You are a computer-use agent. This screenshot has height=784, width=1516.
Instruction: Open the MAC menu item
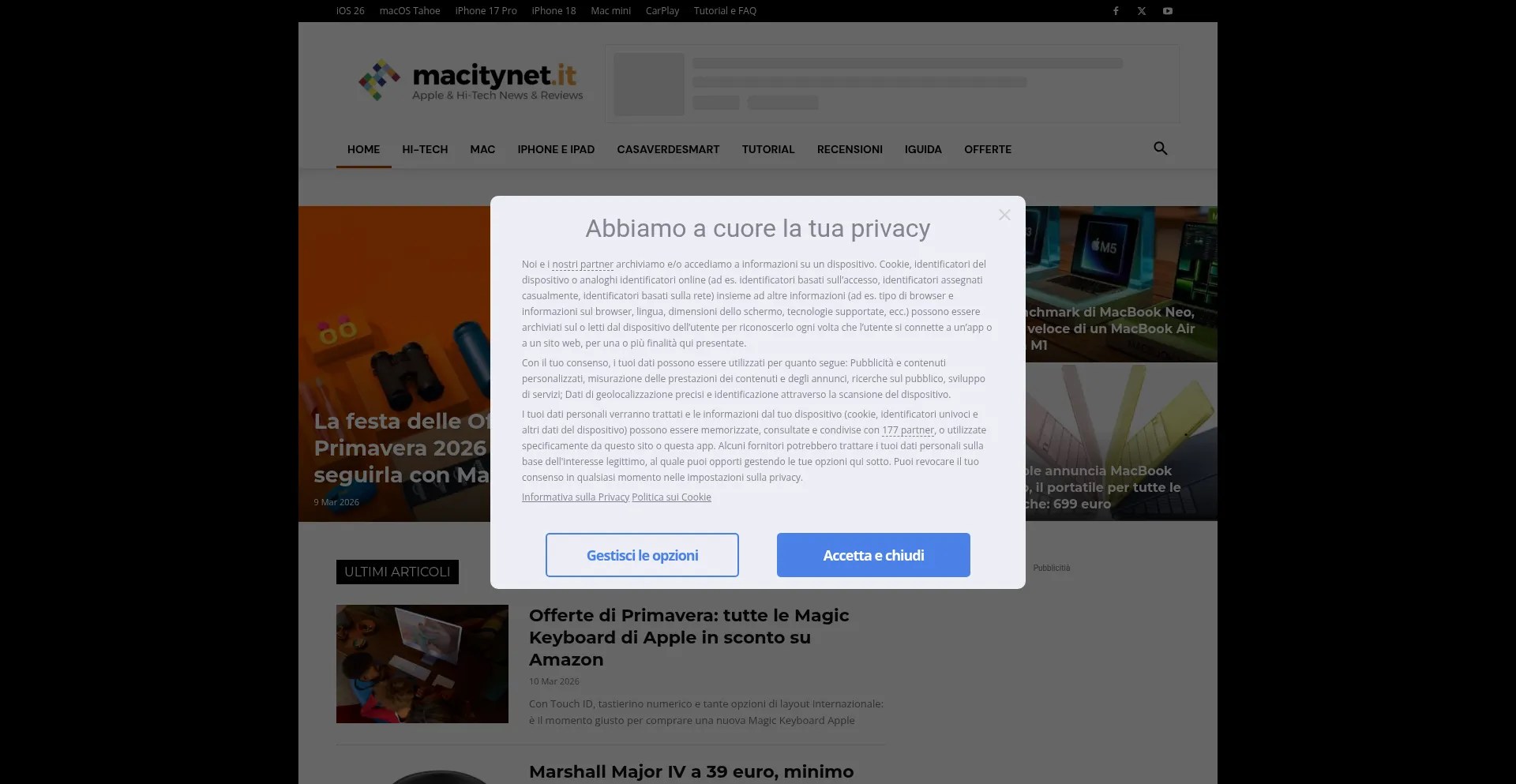[x=482, y=149]
